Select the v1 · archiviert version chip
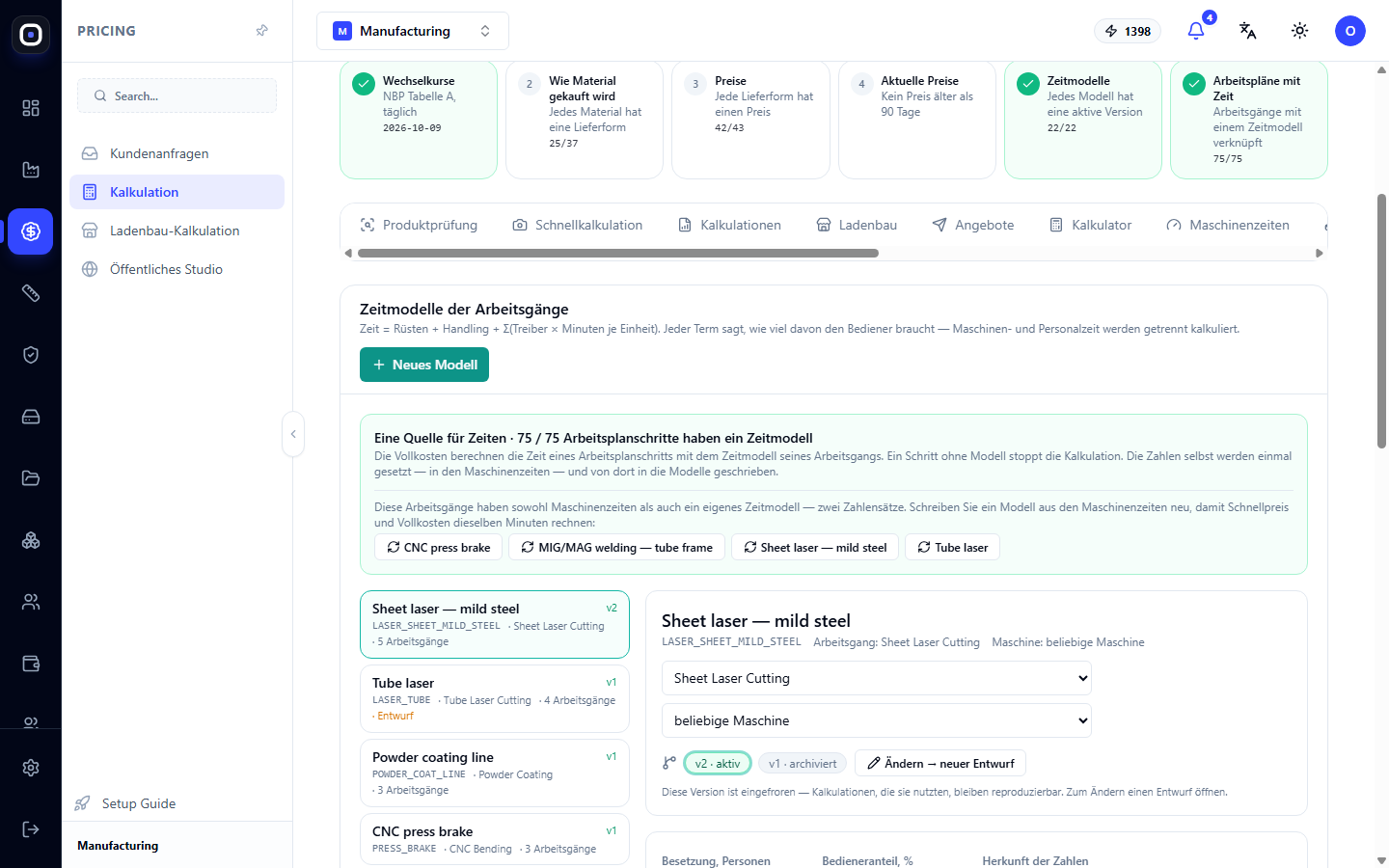The height and width of the screenshot is (868, 1389). (x=803, y=763)
